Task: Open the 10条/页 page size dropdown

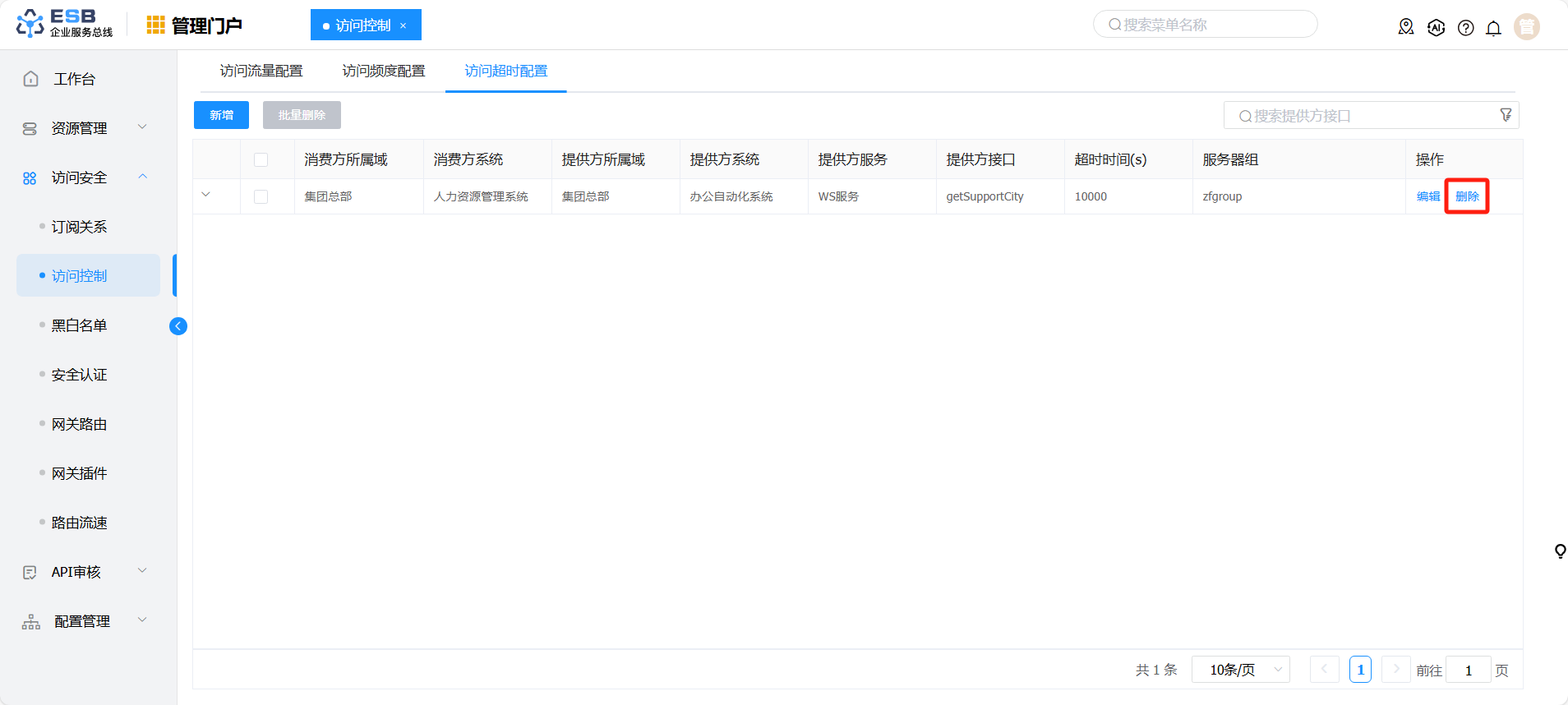Action: pyautogui.click(x=1240, y=670)
